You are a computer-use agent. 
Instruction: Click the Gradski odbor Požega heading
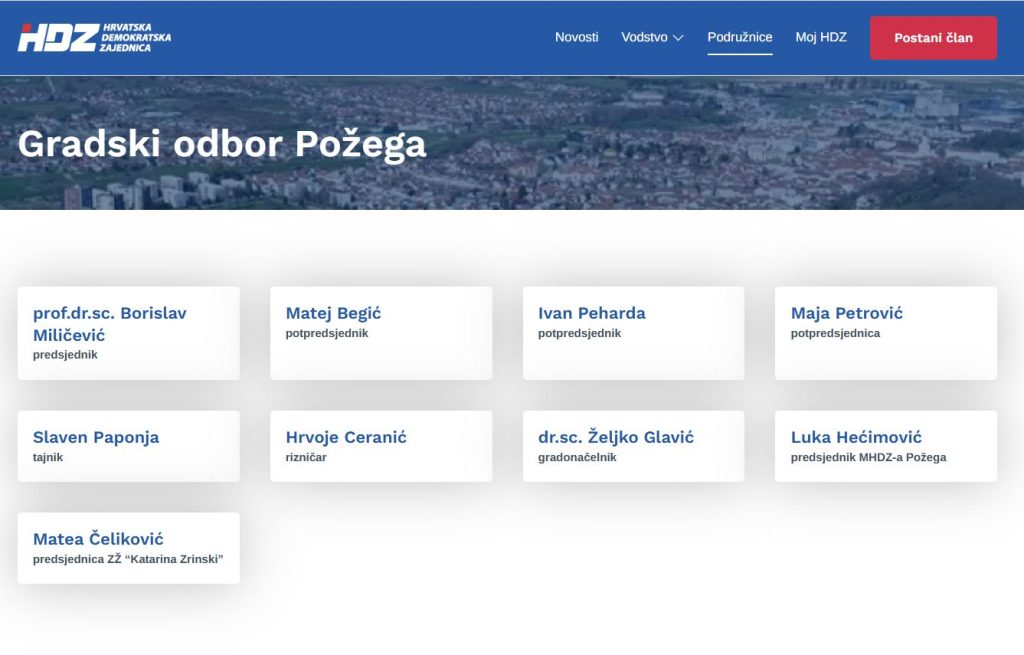click(222, 144)
